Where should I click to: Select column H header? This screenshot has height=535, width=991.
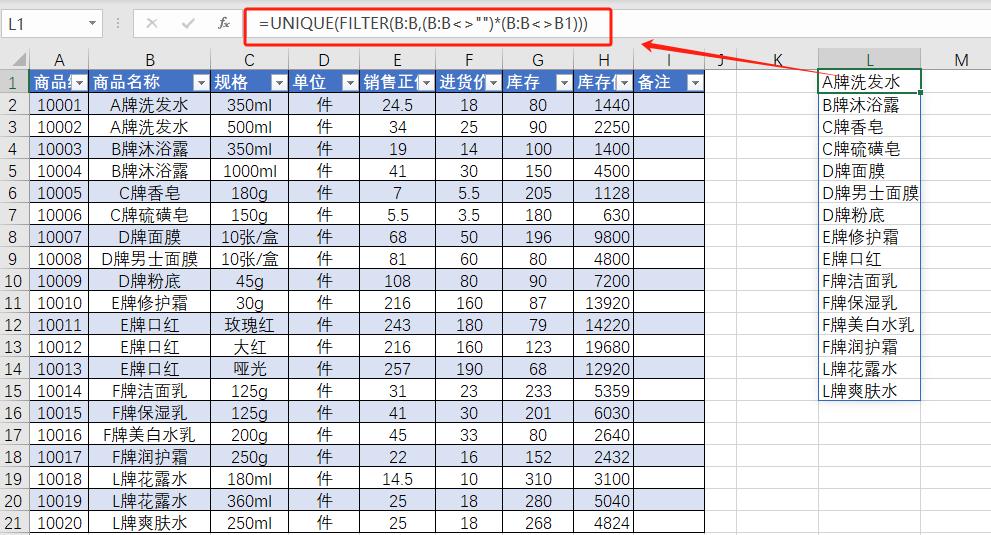[604, 60]
